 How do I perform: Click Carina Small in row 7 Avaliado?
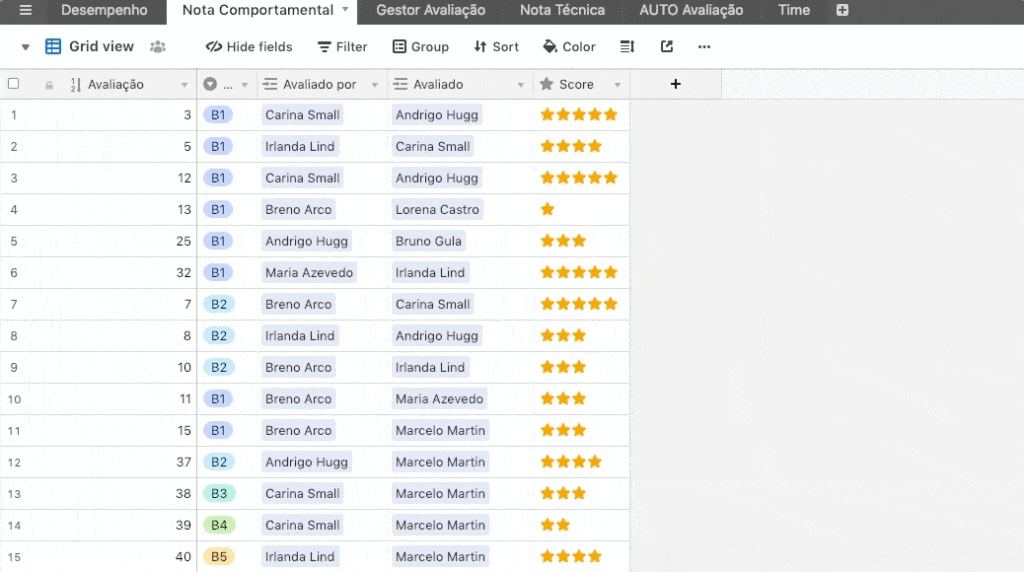(x=432, y=304)
